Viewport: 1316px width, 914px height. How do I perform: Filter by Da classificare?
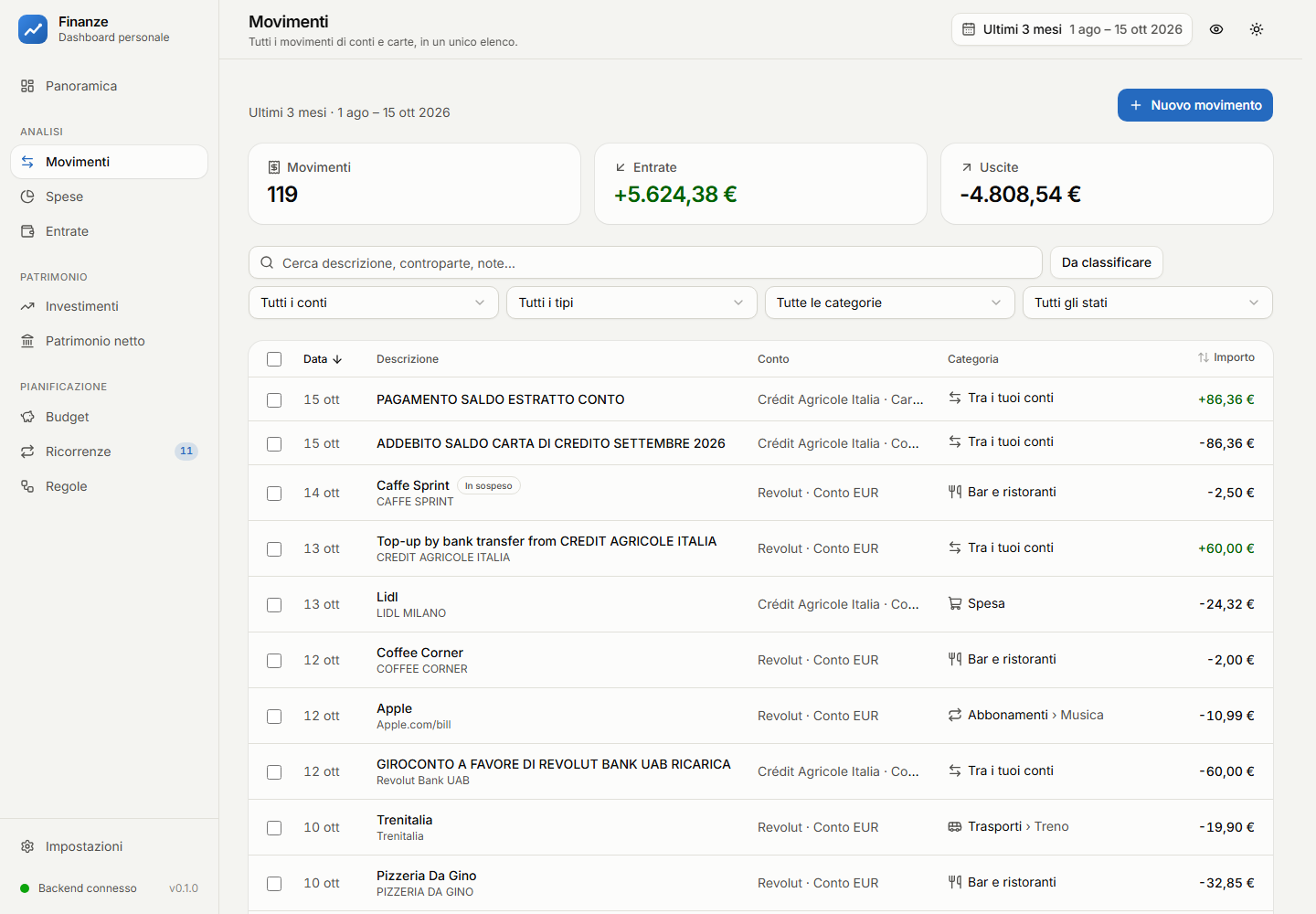[x=1107, y=262]
